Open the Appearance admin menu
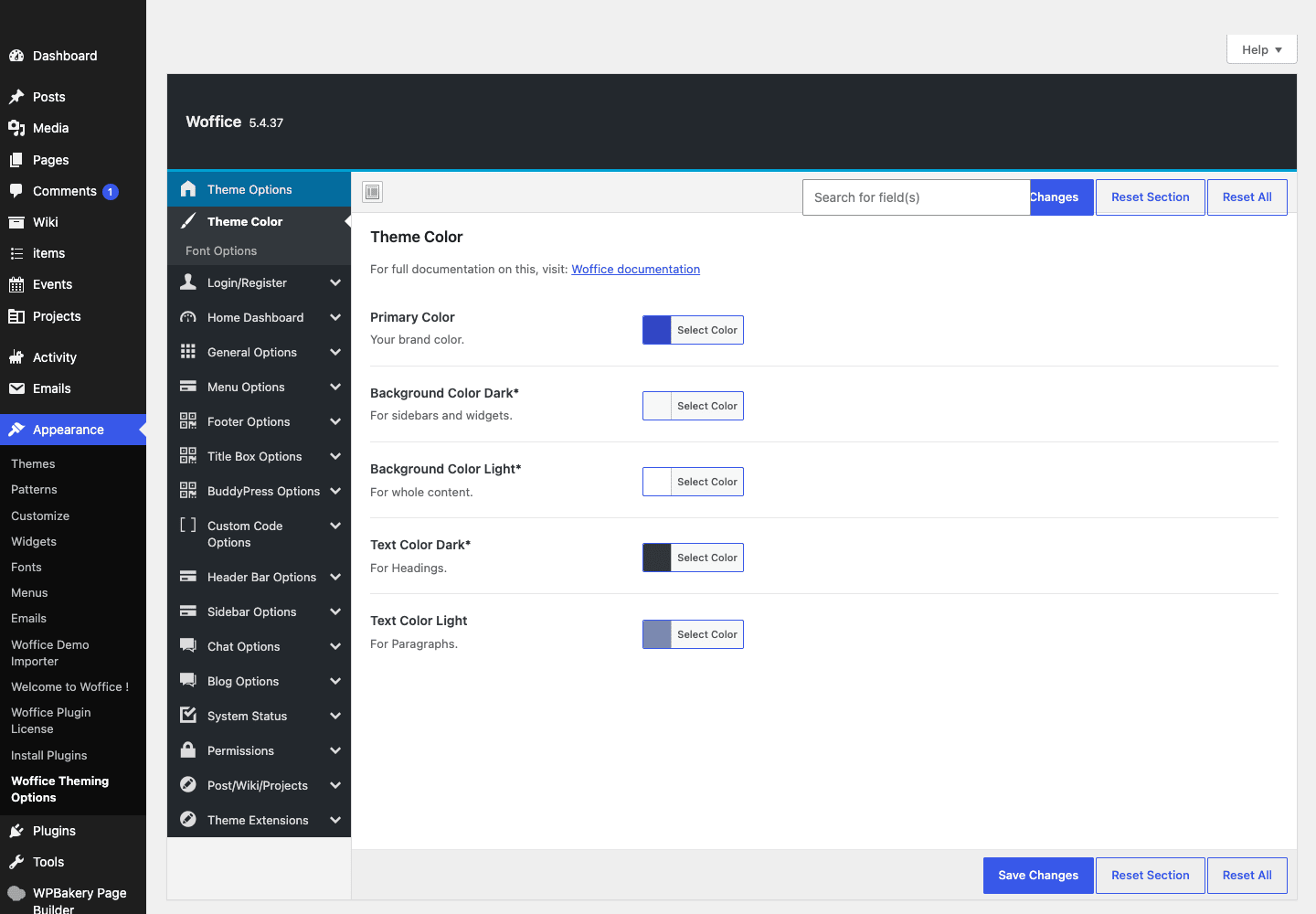The width and height of the screenshot is (1316, 914). pos(73,430)
